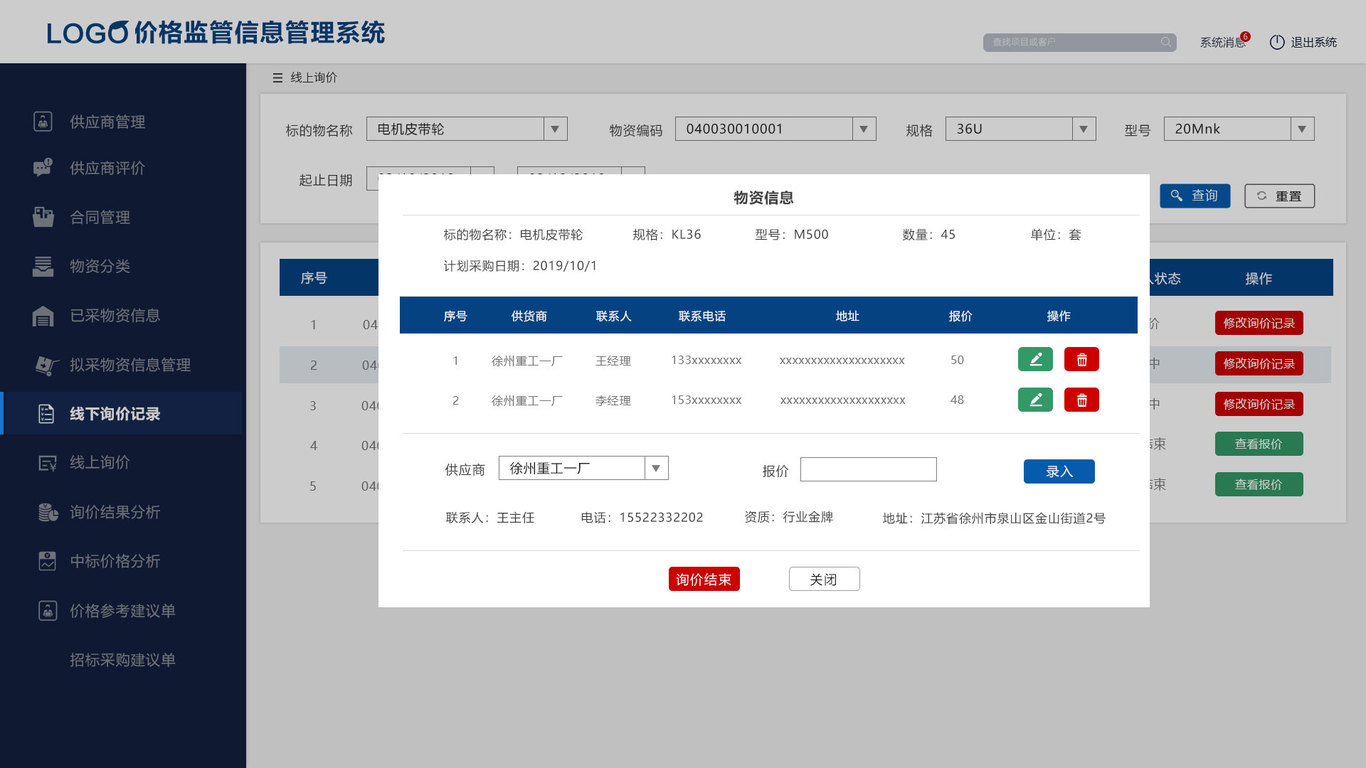
Task: Click the search magnifier icon in top bar
Action: (1166, 42)
